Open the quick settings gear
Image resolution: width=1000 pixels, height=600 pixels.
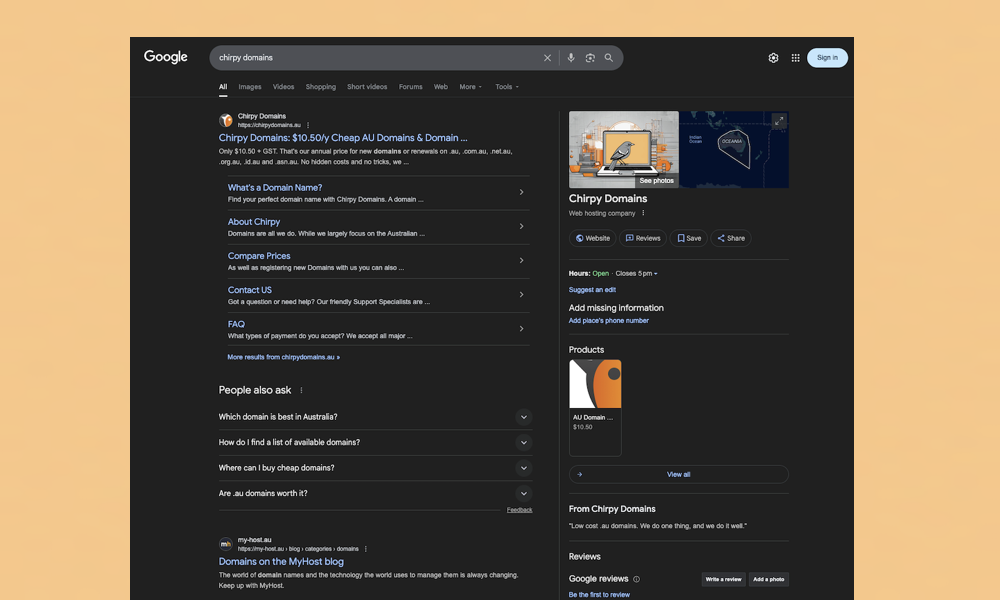[x=773, y=58]
